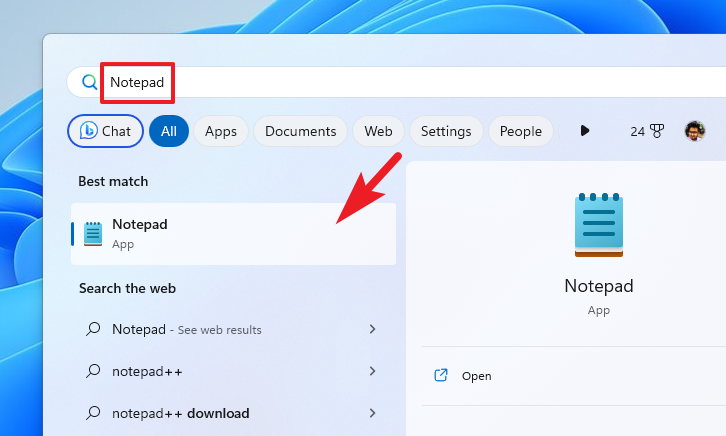The height and width of the screenshot is (436, 726).
Task: Switch to Apps filter
Action: click(221, 131)
